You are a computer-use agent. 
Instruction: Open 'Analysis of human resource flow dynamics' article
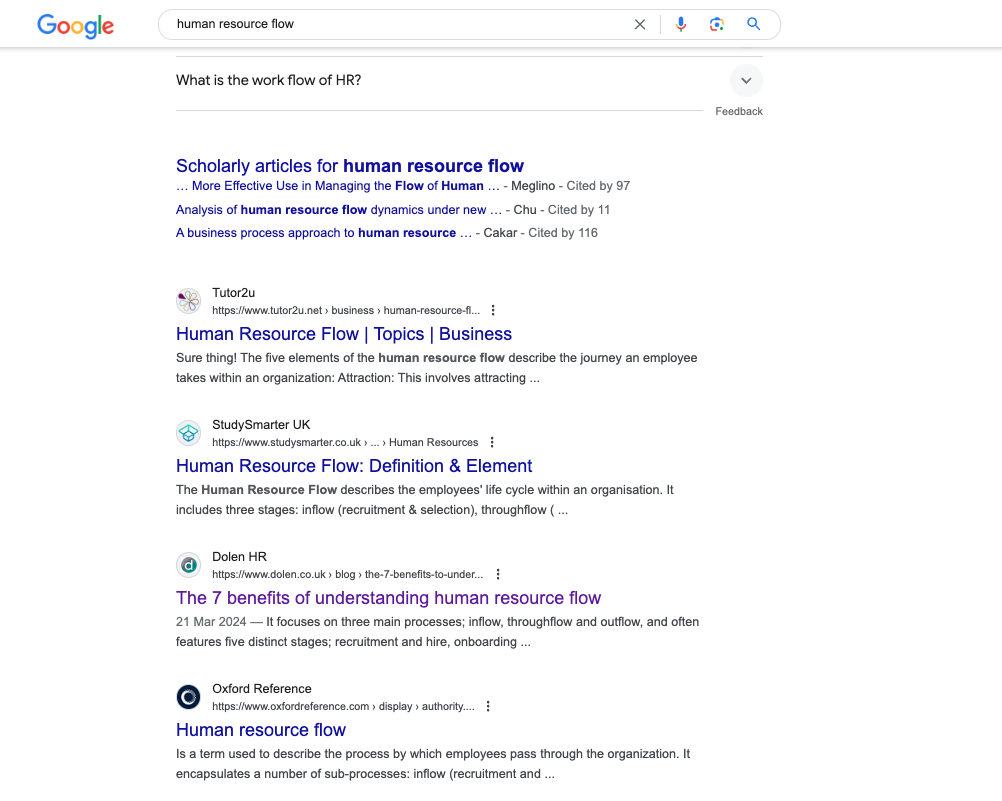tap(339, 210)
